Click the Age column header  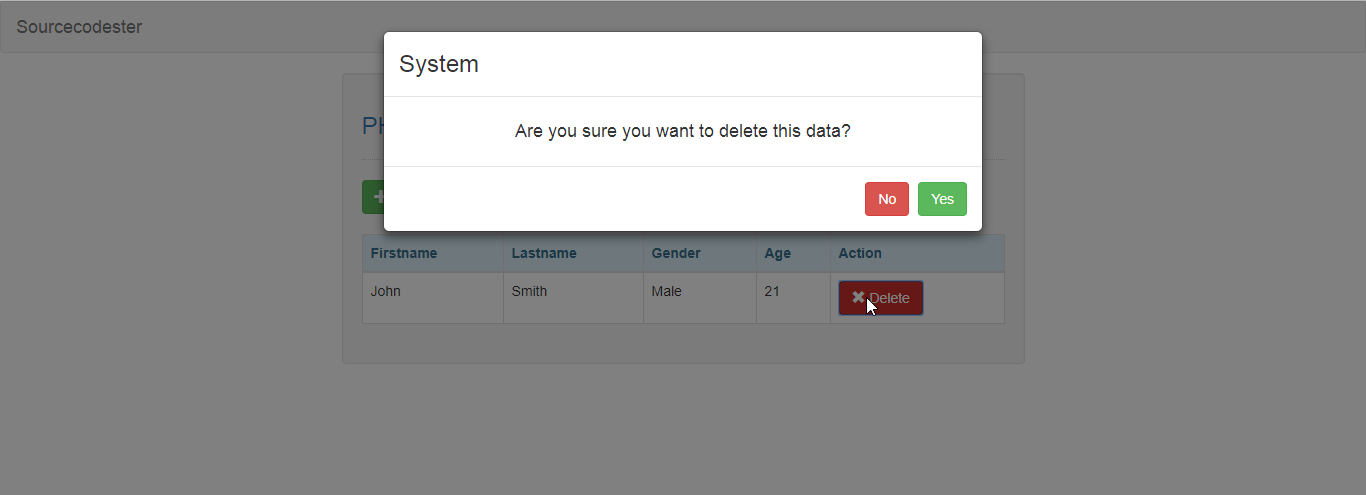point(778,254)
